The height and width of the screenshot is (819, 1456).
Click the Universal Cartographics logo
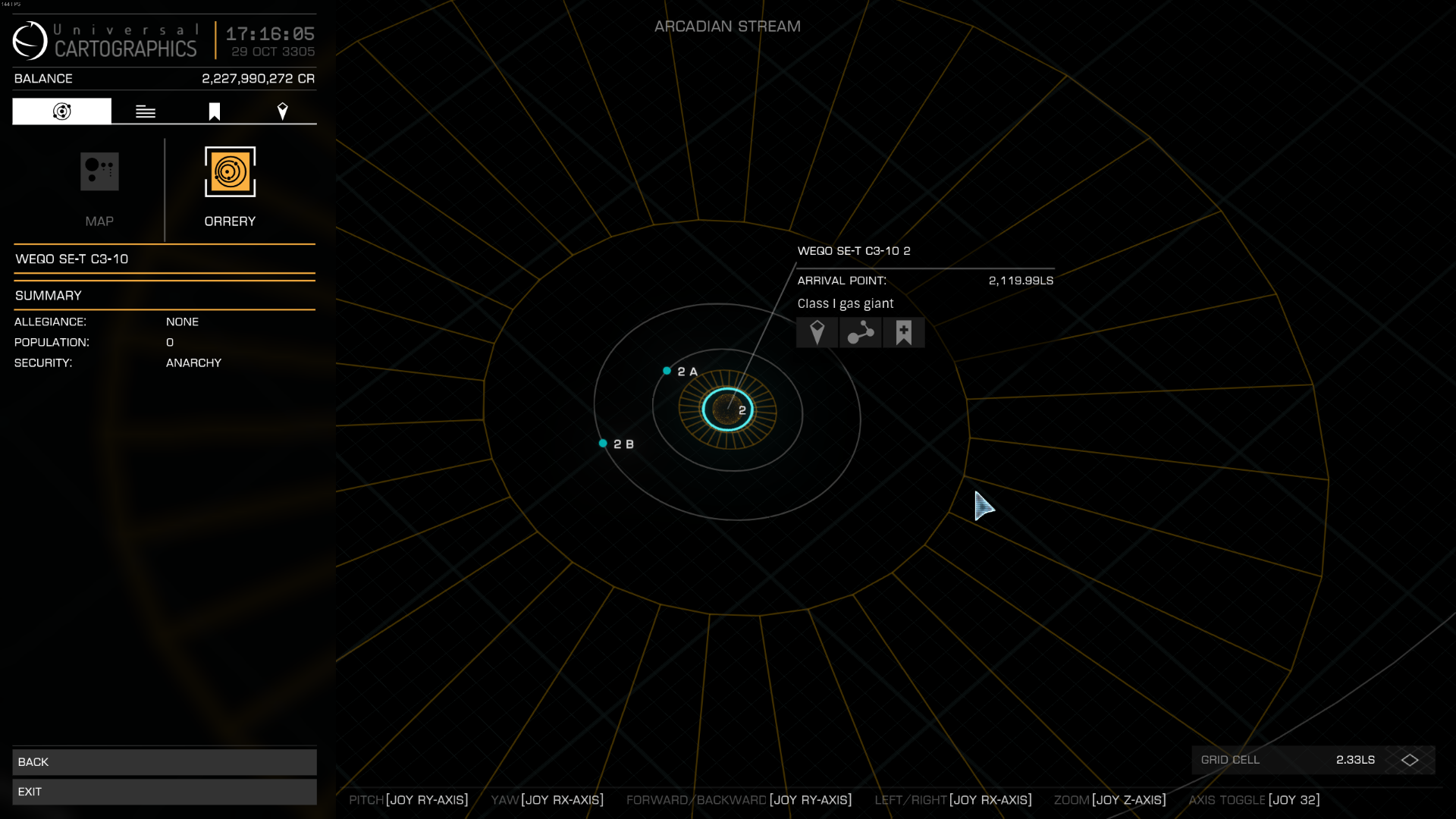pyautogui.click(x=105, y=40)
